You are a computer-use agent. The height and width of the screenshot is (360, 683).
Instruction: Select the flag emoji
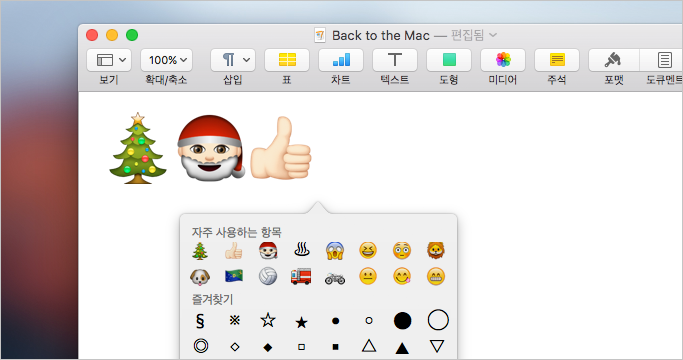tap(234, 276)
